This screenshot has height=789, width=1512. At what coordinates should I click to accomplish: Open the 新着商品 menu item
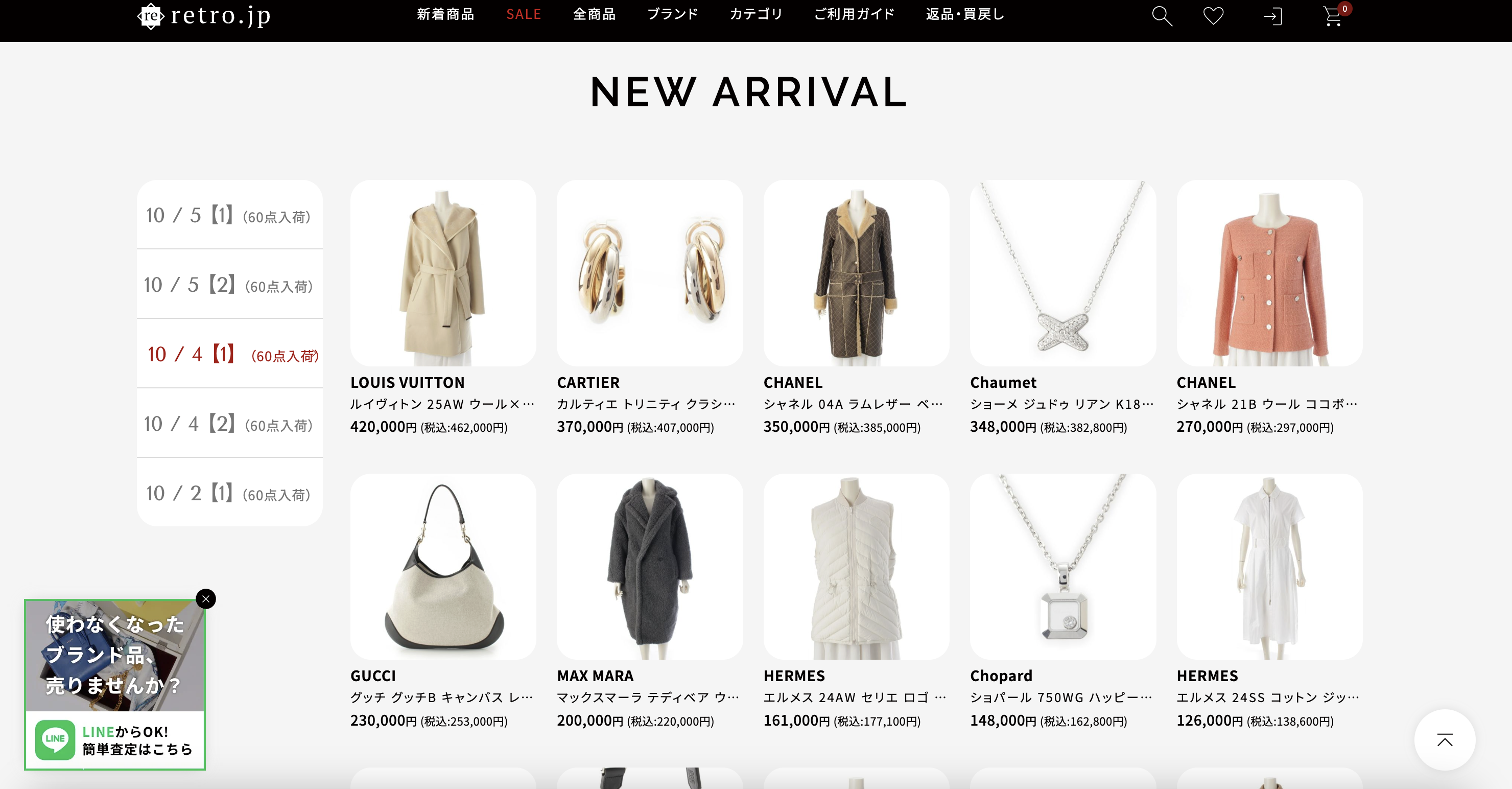tap(445, 14)
